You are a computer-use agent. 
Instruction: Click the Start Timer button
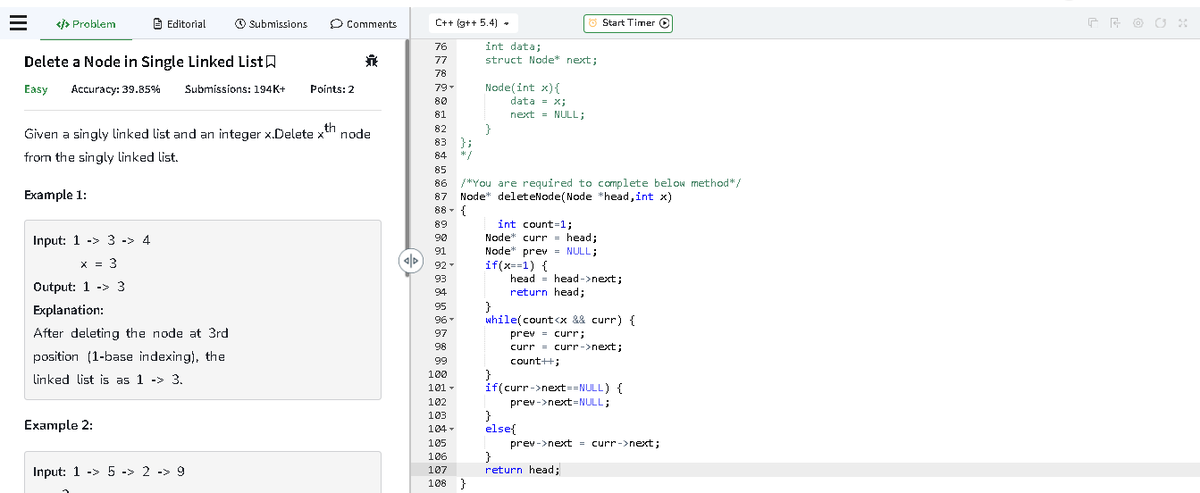629,22
